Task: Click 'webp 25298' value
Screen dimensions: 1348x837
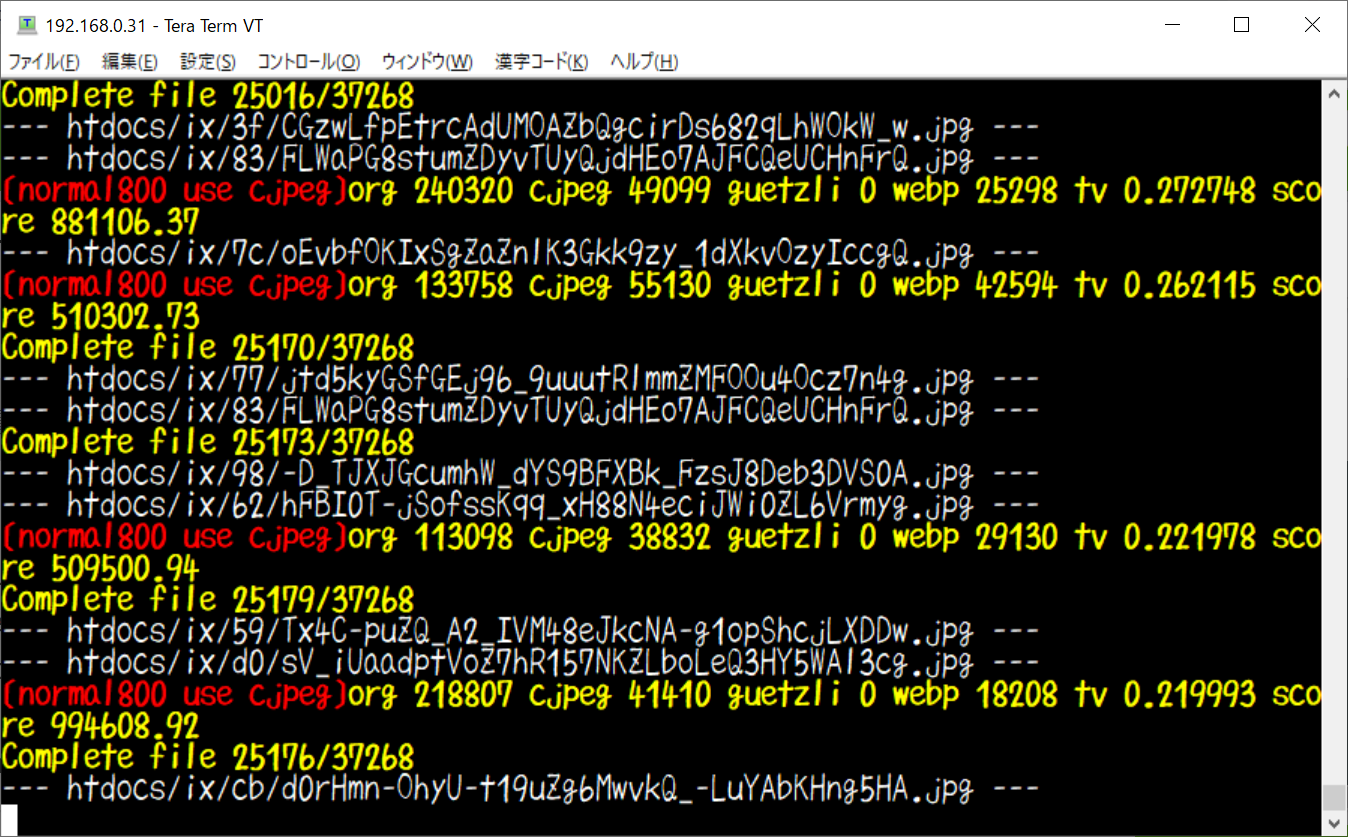Action: point(975,191)
